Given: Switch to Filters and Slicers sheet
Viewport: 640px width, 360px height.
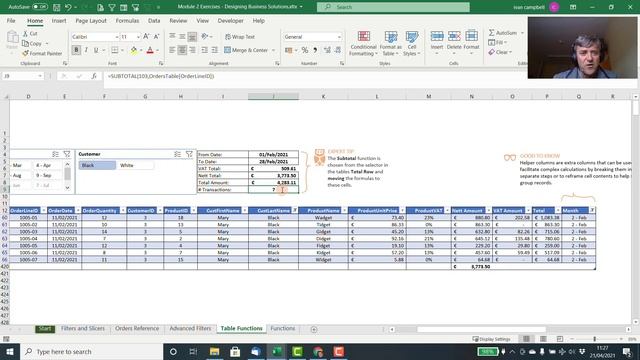Looking at the screenshot, I should click(x=82, y=328).
